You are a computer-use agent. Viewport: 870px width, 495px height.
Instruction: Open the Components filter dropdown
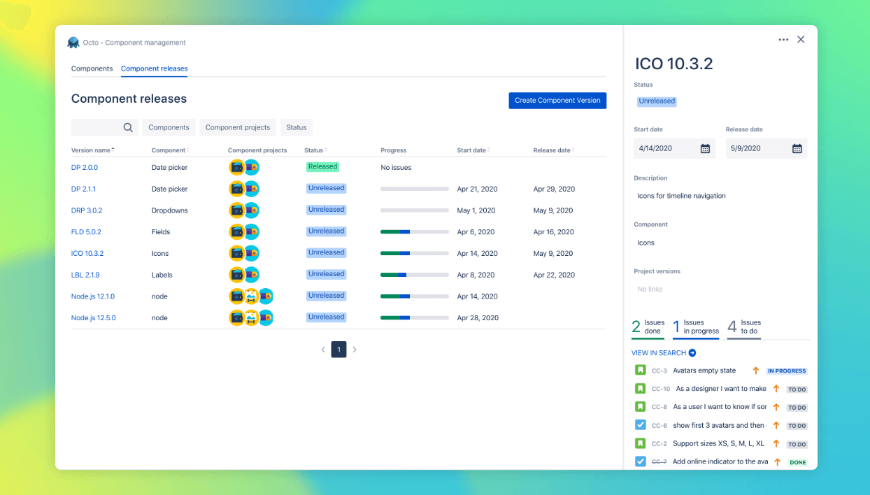(169, 128)
